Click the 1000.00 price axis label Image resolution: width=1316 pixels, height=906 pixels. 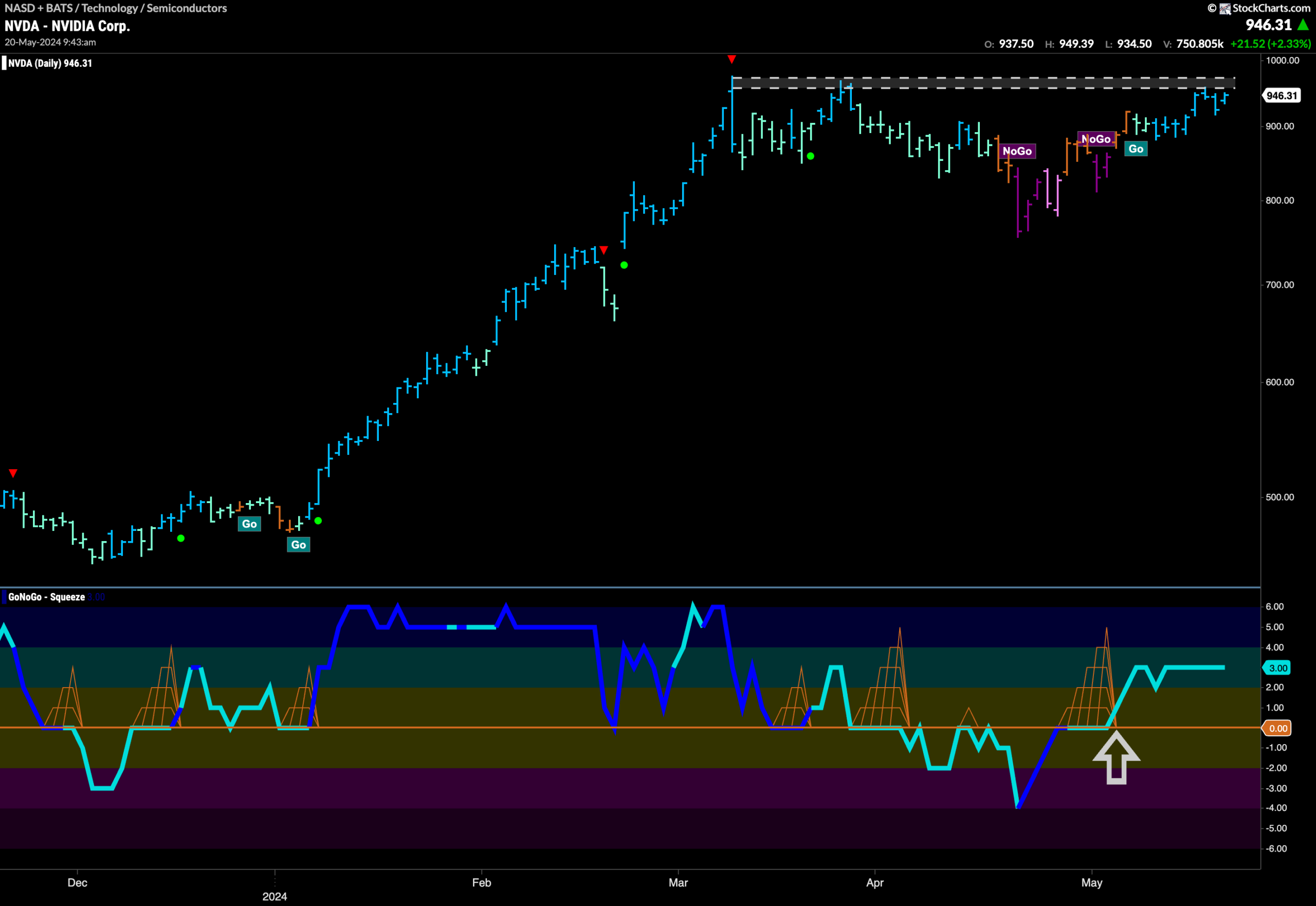(1282, 60)
